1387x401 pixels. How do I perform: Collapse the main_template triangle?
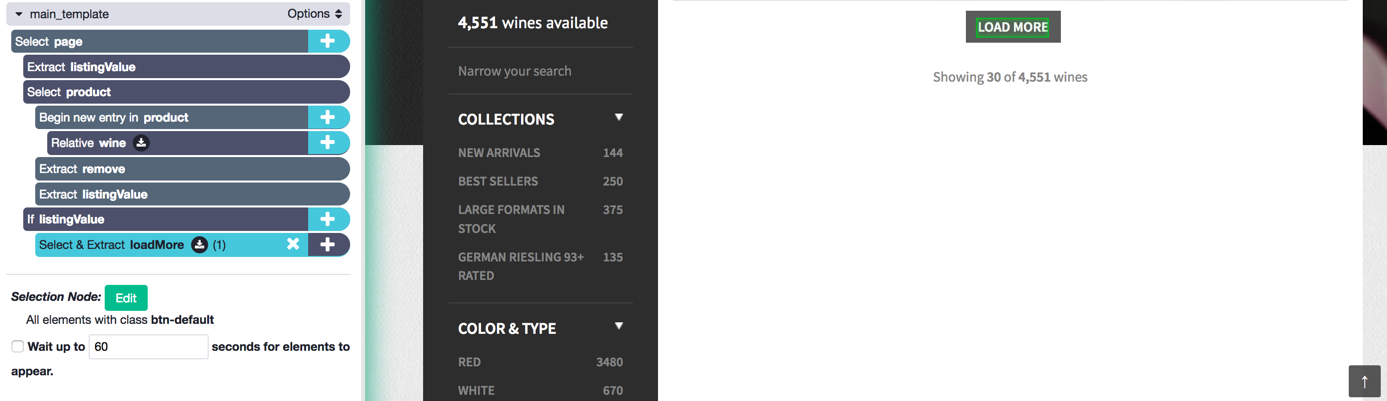tap(19, 14)
